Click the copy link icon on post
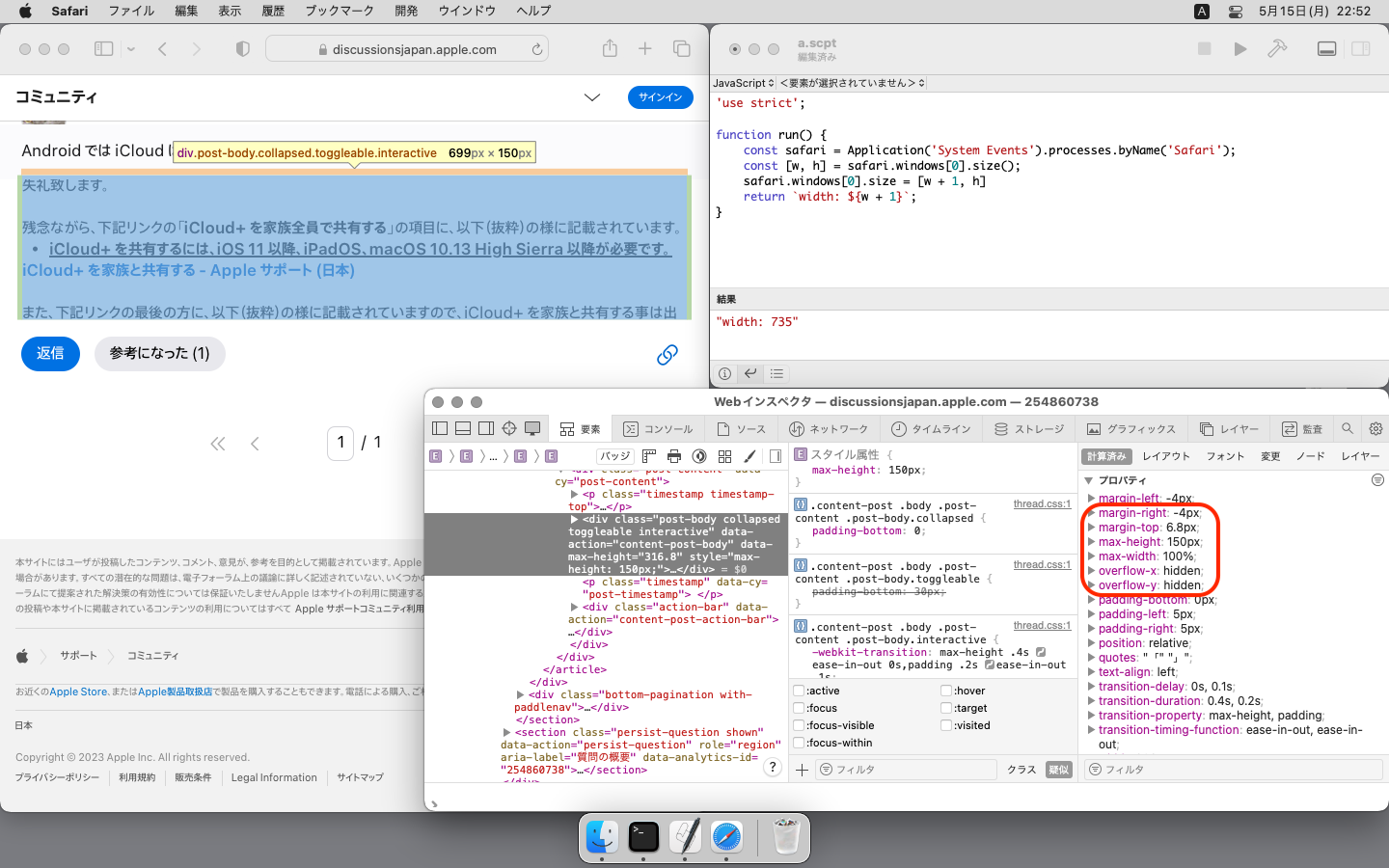The height and width of the screenshot is (868, 1389). (667, 355)
